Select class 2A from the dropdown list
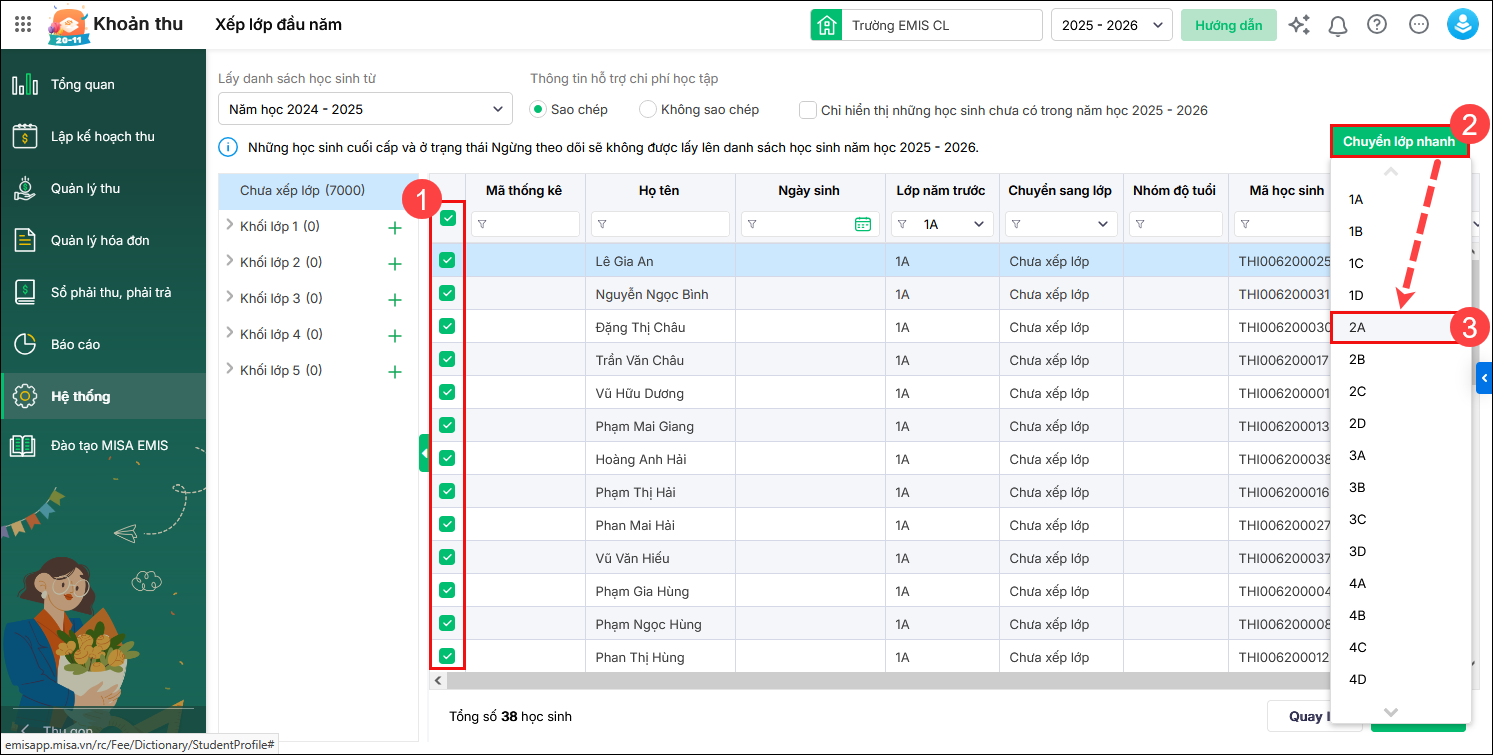This screenshot has height=755, width=1493. click(x=1357, y=327)
